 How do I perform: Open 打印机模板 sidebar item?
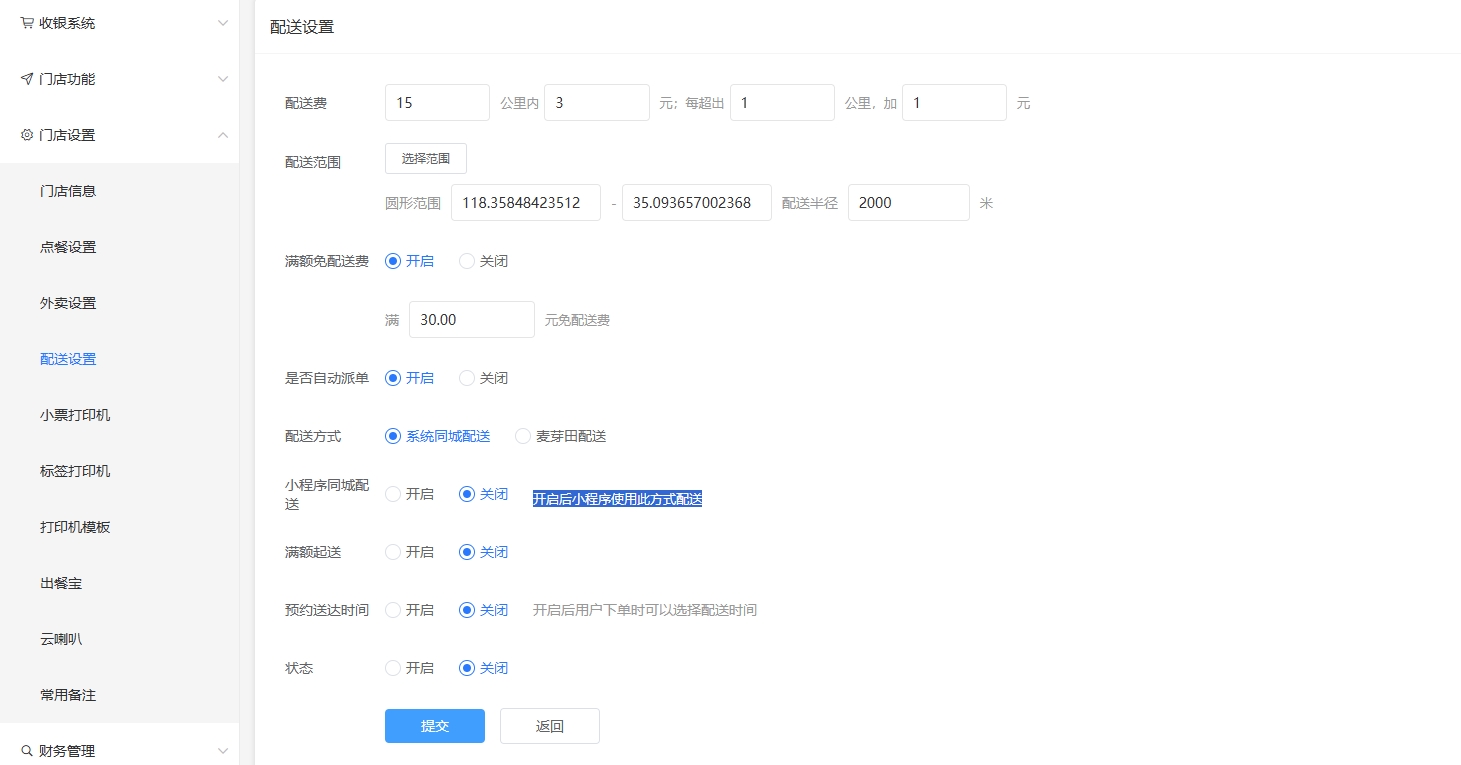(75, 527)
